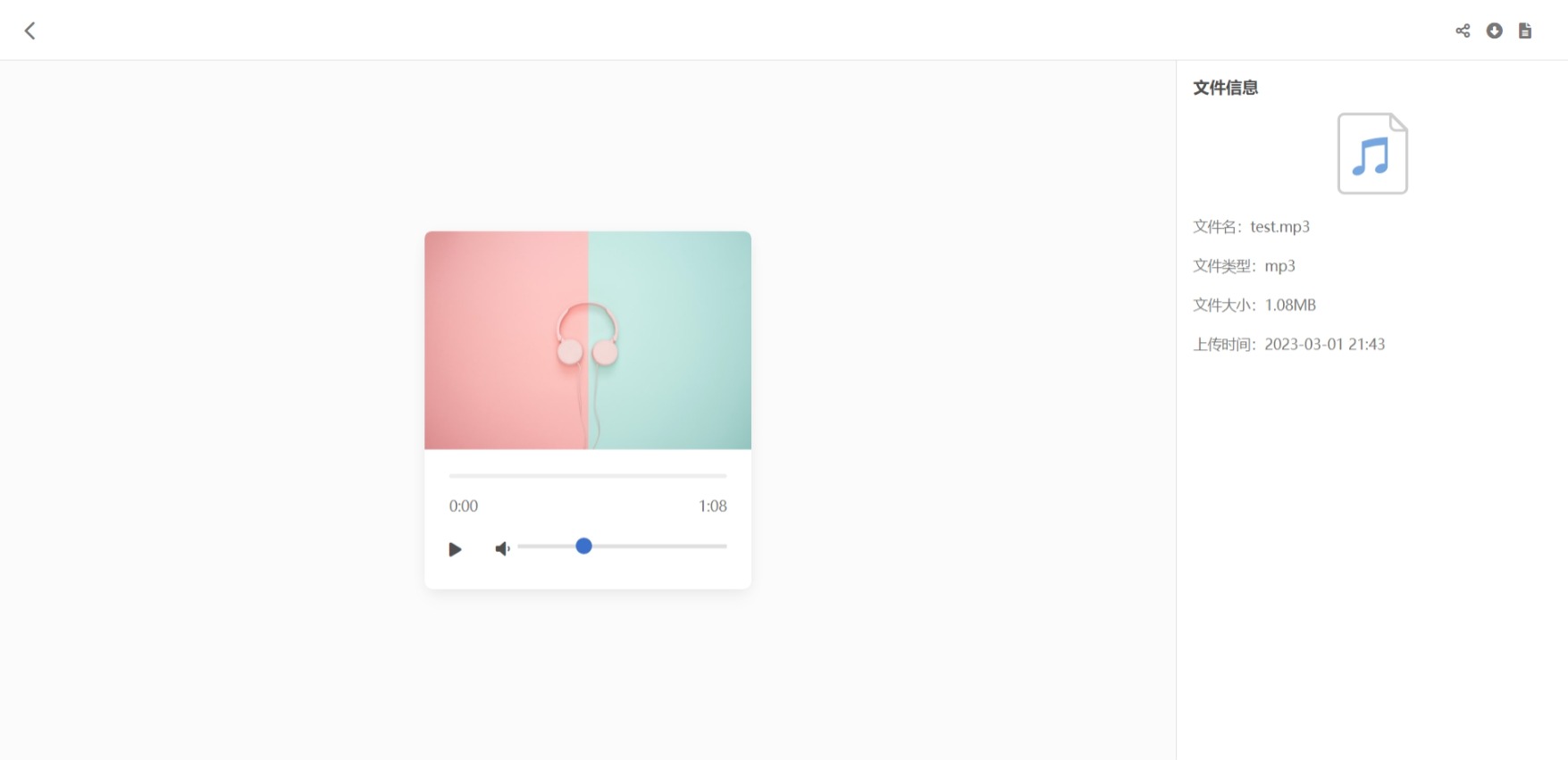Viewport: 1568px width, 760px height.
Task: Toggle the file info panel document icon
Action: [1525, 31]
